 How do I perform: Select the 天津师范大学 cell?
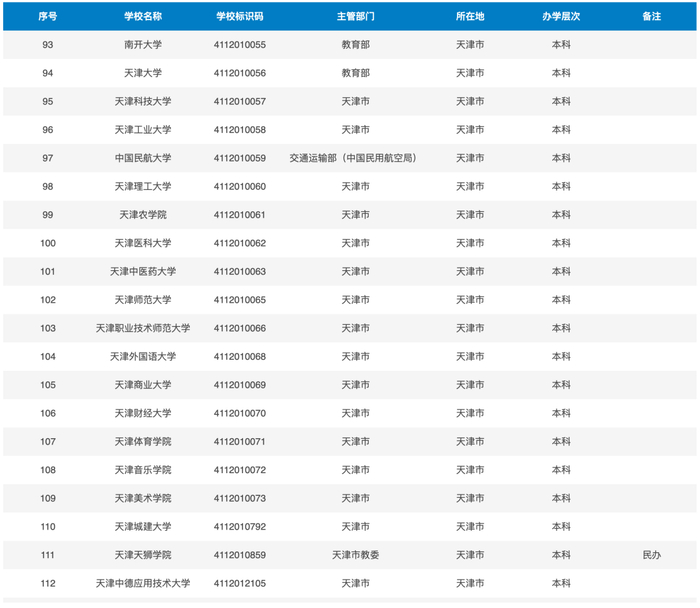point(143,300)
